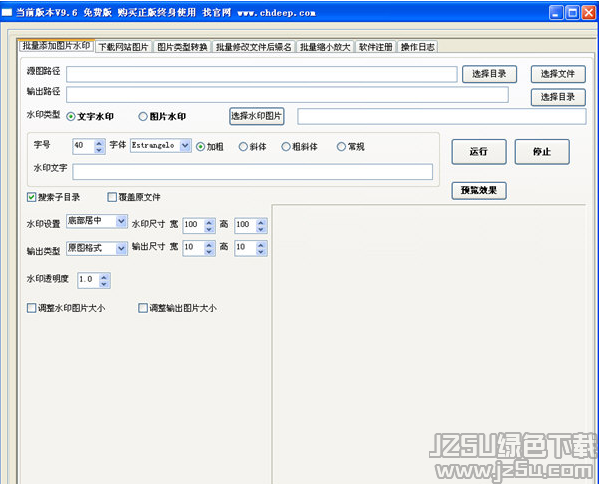
Task: Click the 选择水印图片 button
Action: pos(257,116)
